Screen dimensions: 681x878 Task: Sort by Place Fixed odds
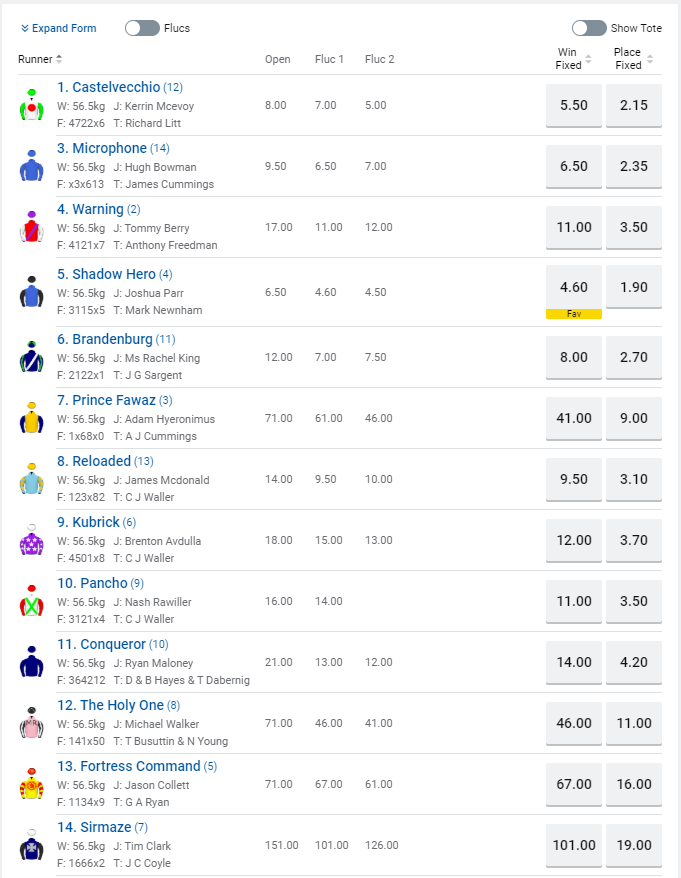pyautogui.click(x=633, y=59)
